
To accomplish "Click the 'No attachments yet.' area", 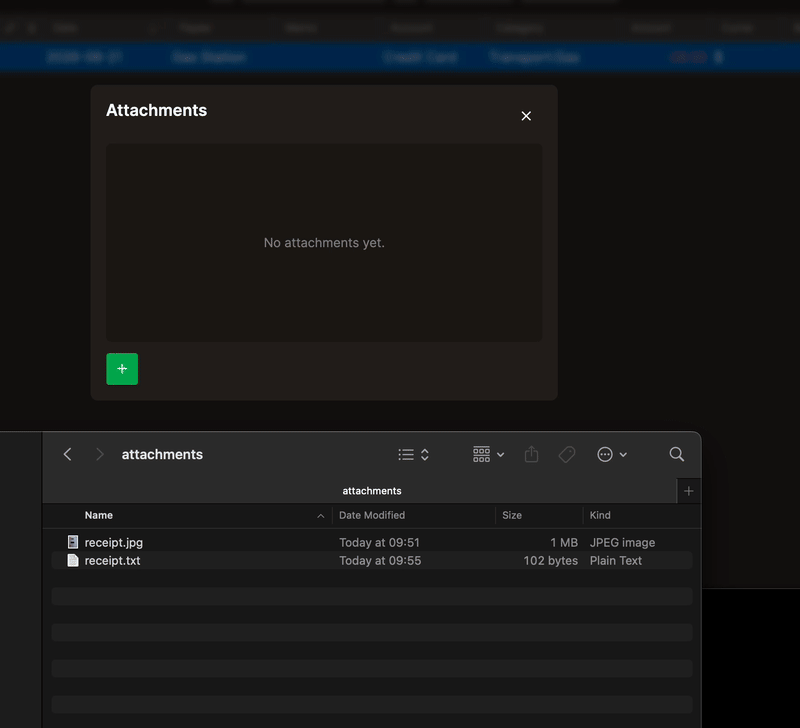I will (324, 243).
